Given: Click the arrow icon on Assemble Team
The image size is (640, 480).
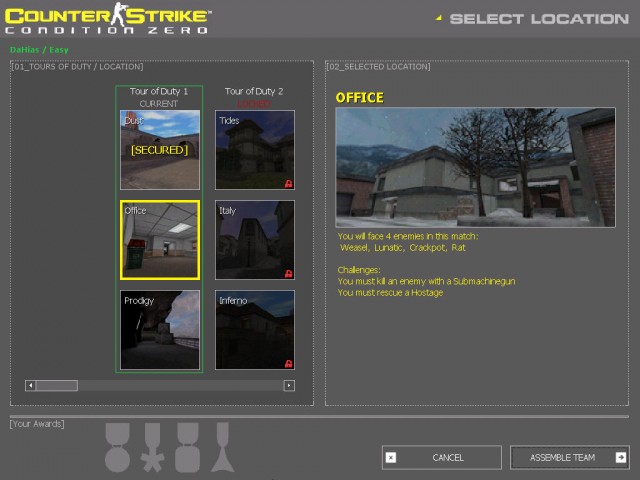Looking at the screenshot, I should [621, 458].
